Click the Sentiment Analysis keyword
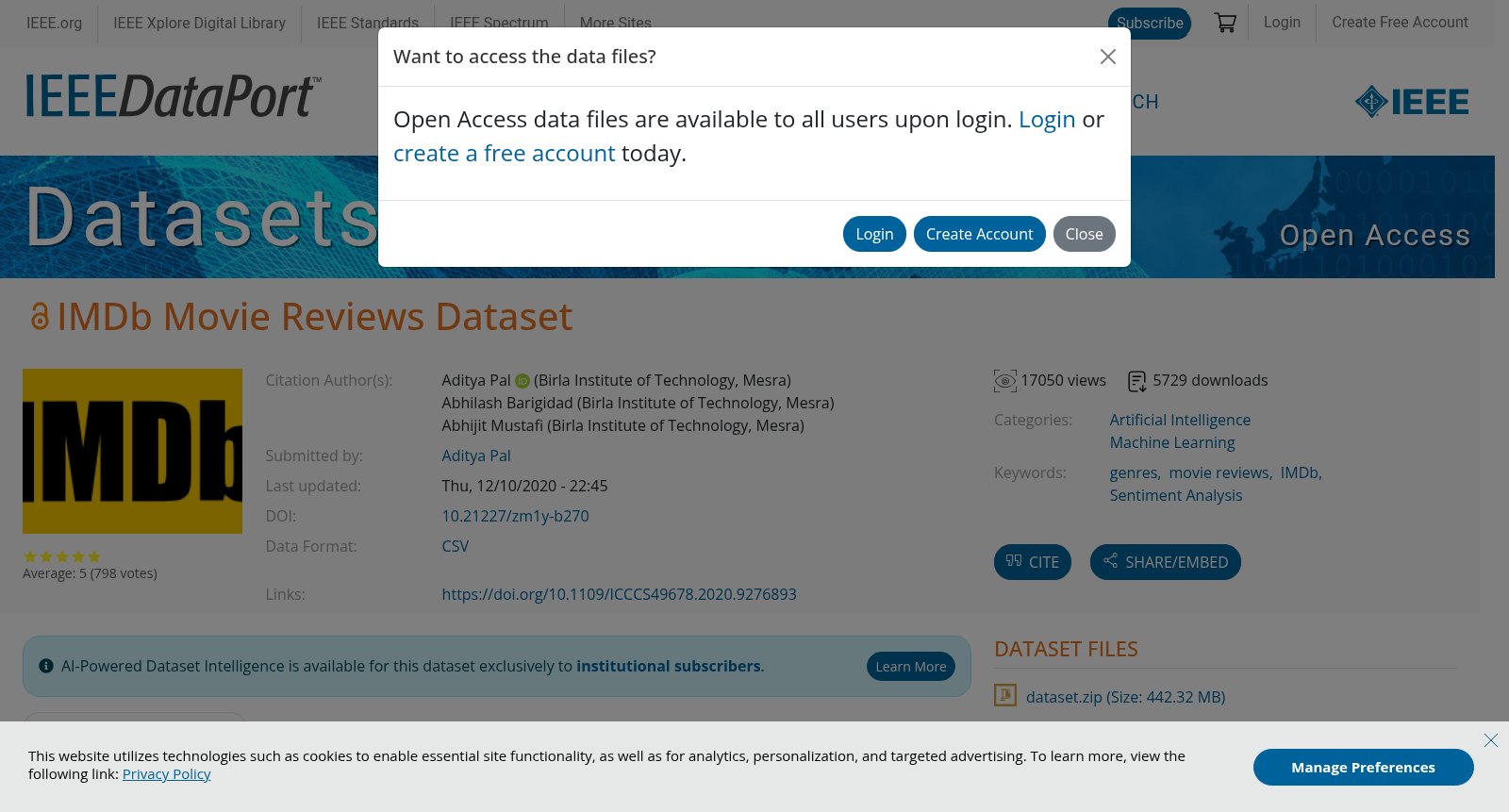The width and height of the screenshot is (1509, 812). [x=1176, y=495]
